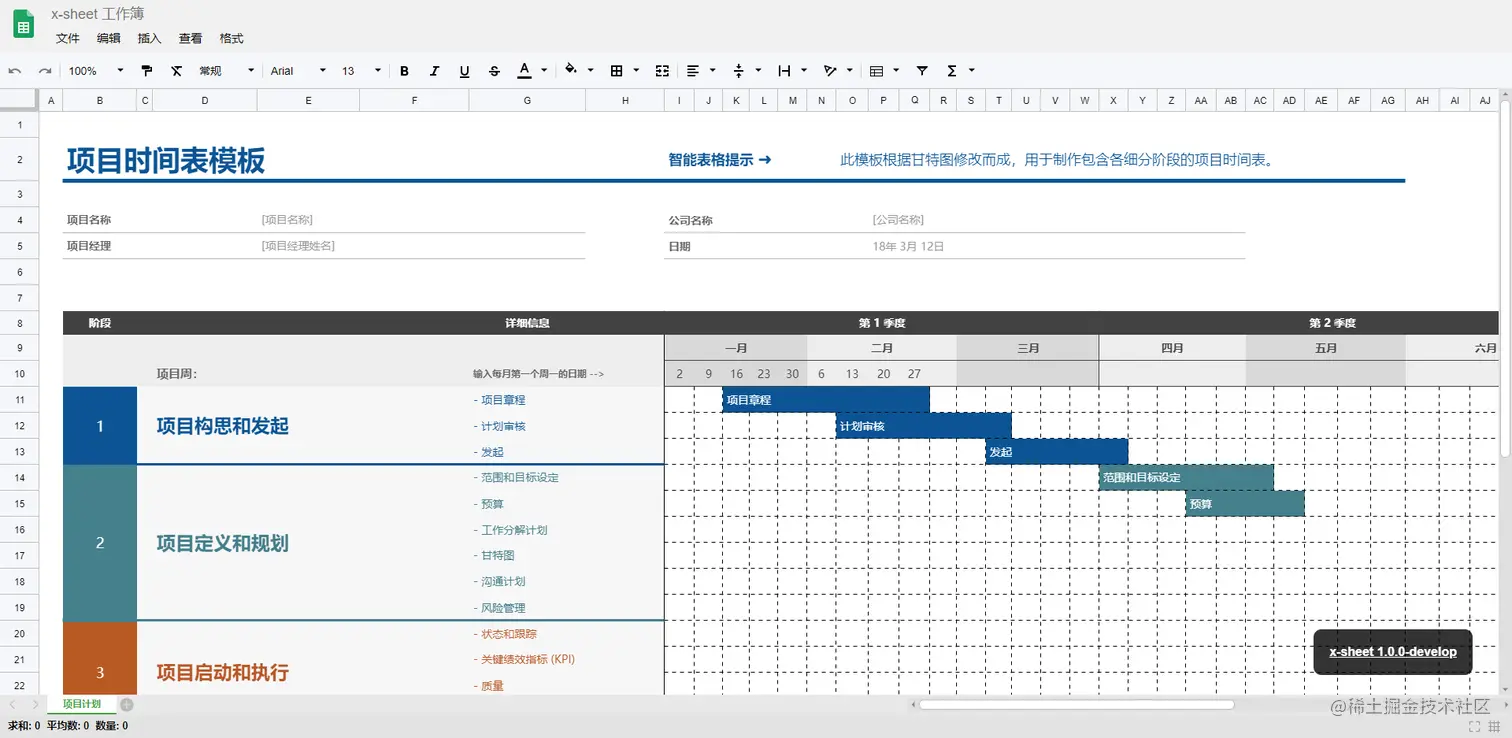The height and width of the screenshot is (738, 1512).
Task: Toggle underline formatting
Action: [x=464, y=70]
